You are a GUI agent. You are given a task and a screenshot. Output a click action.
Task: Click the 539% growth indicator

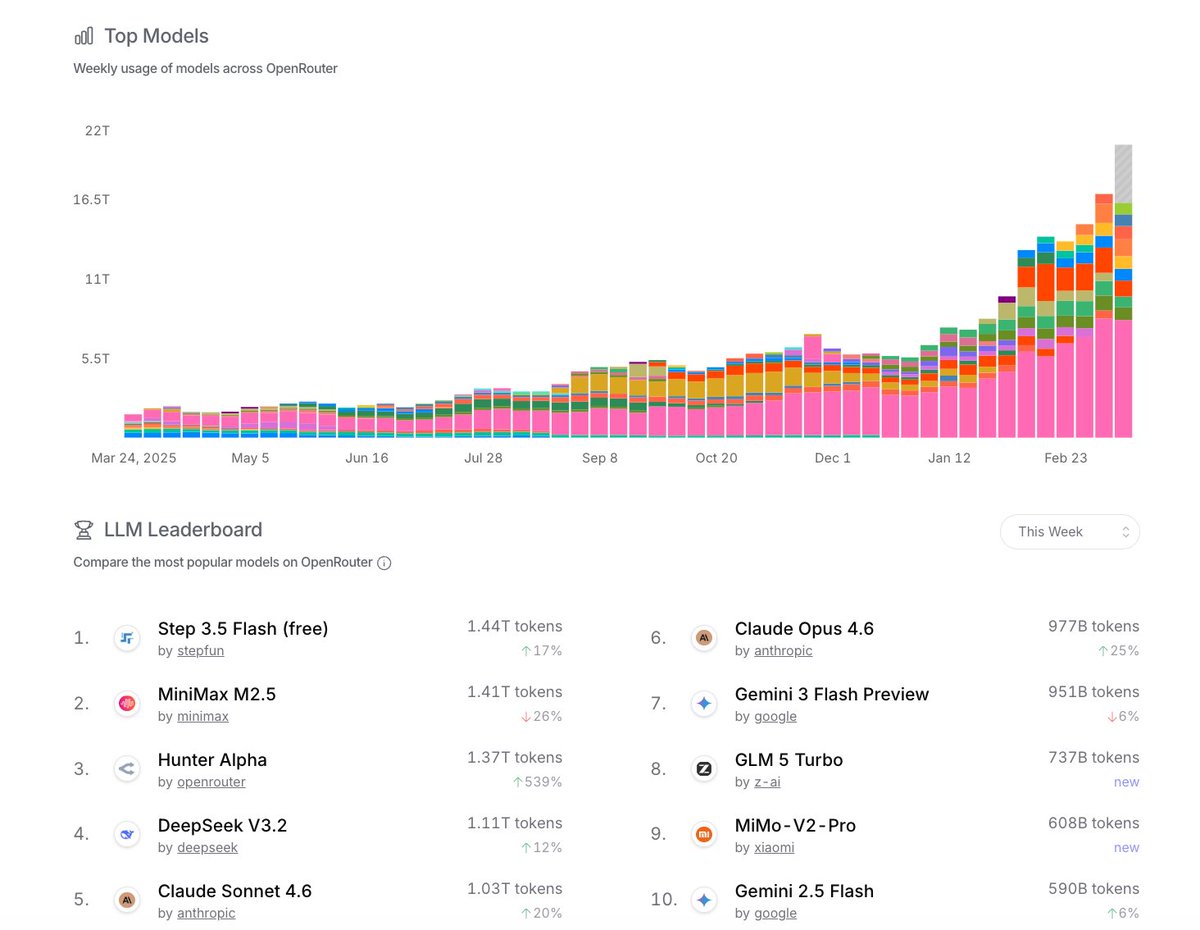(x=538, y=782)
